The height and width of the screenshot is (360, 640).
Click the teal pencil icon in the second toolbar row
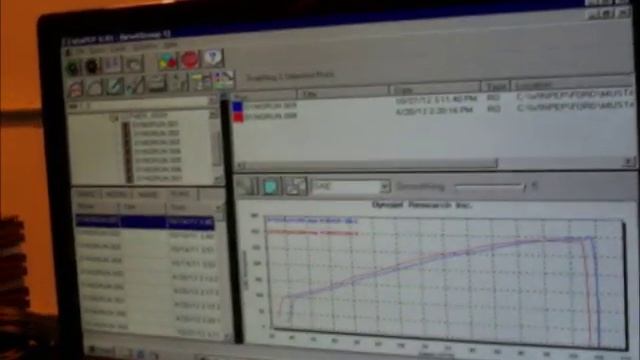(x=115, y=86)
